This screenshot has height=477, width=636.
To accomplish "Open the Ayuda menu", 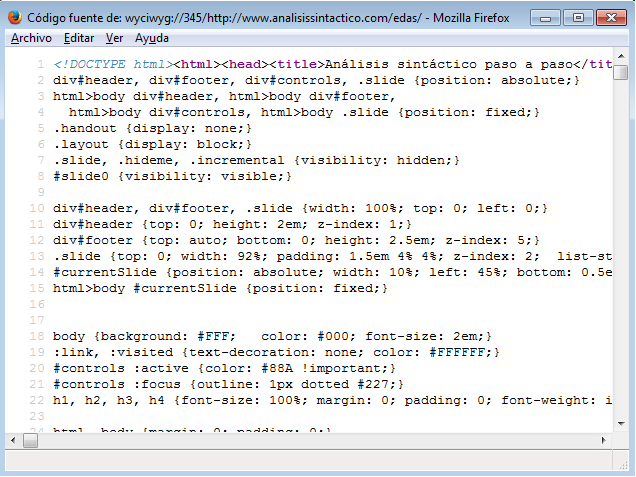I will tap(151, 38).
